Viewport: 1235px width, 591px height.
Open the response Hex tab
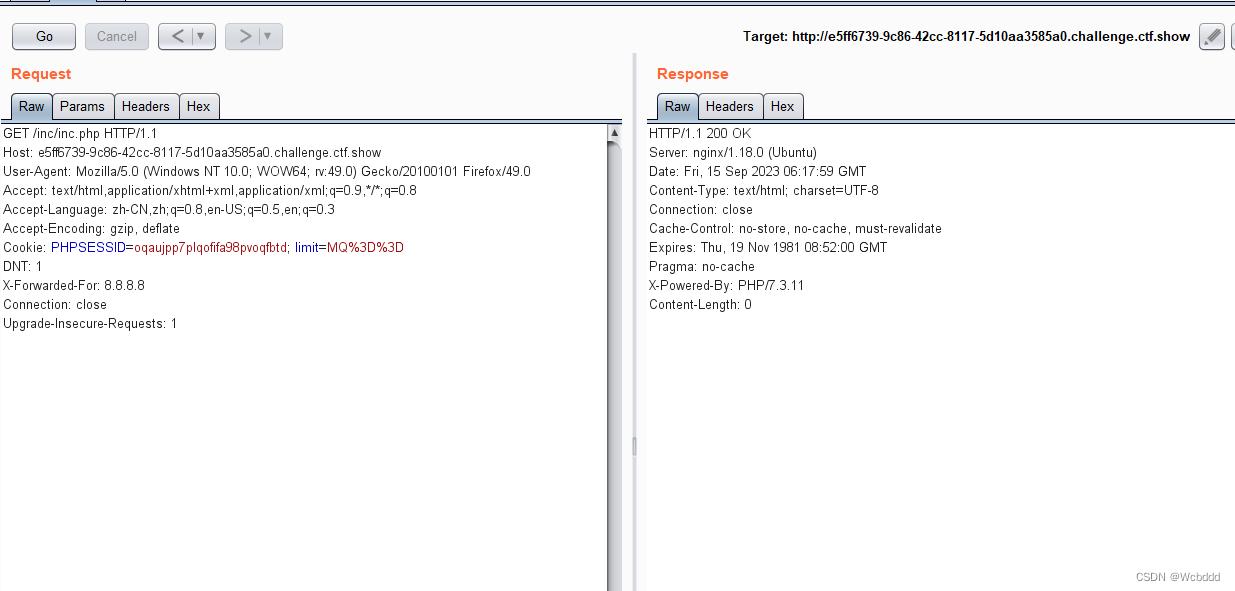[x=783, y=106]
